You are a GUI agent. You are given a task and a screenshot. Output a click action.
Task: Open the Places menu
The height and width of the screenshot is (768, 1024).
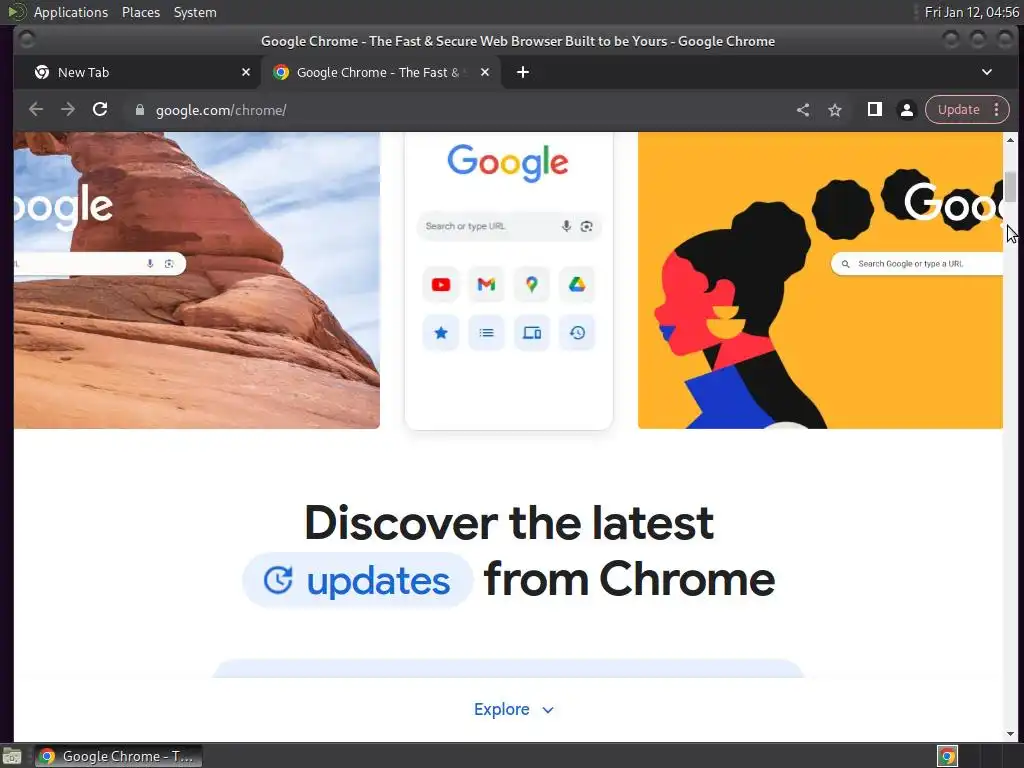click(x=141, y=12)
